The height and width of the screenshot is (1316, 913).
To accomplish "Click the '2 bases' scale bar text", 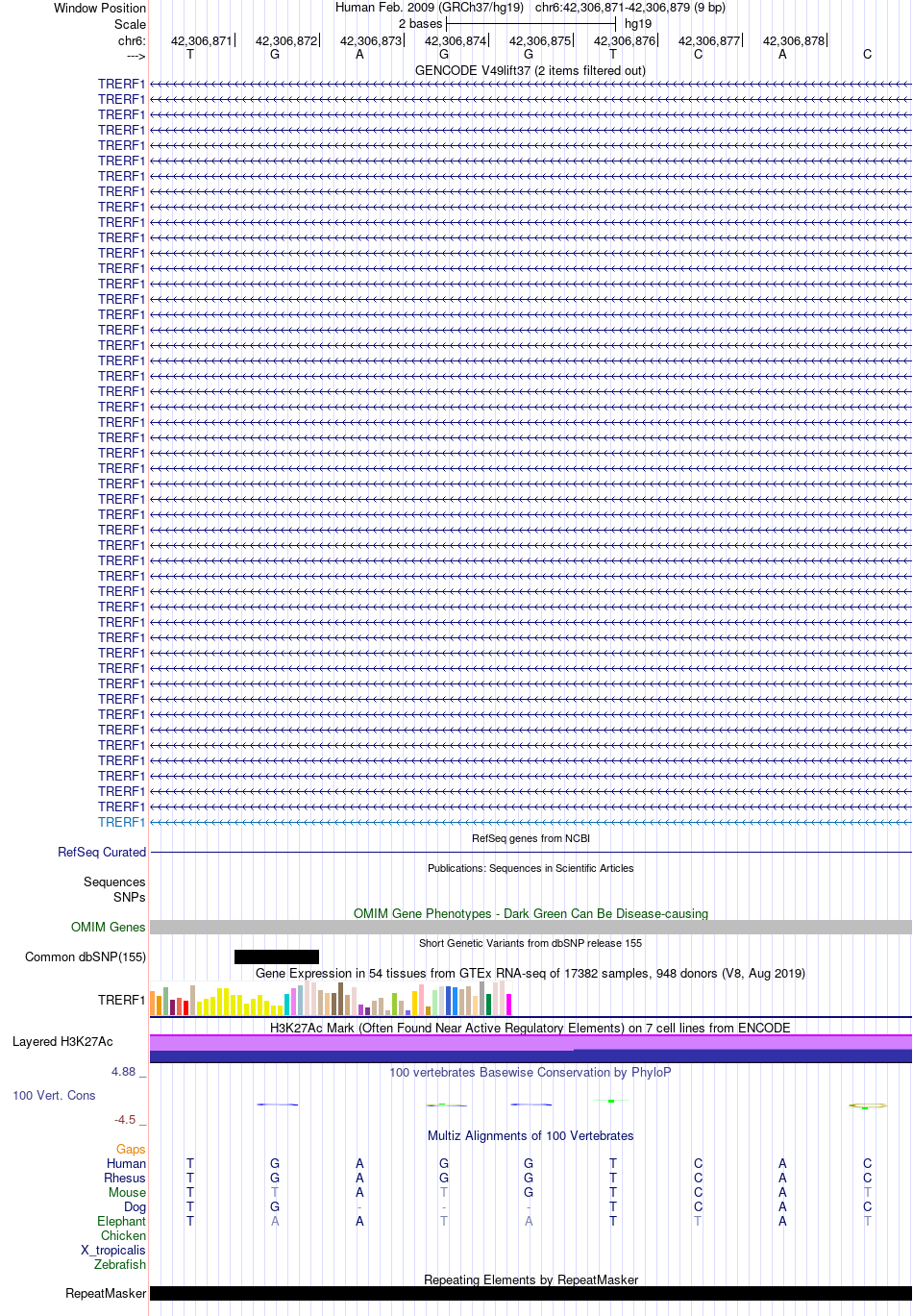I will pyautogui.click(x=420, y=23).
